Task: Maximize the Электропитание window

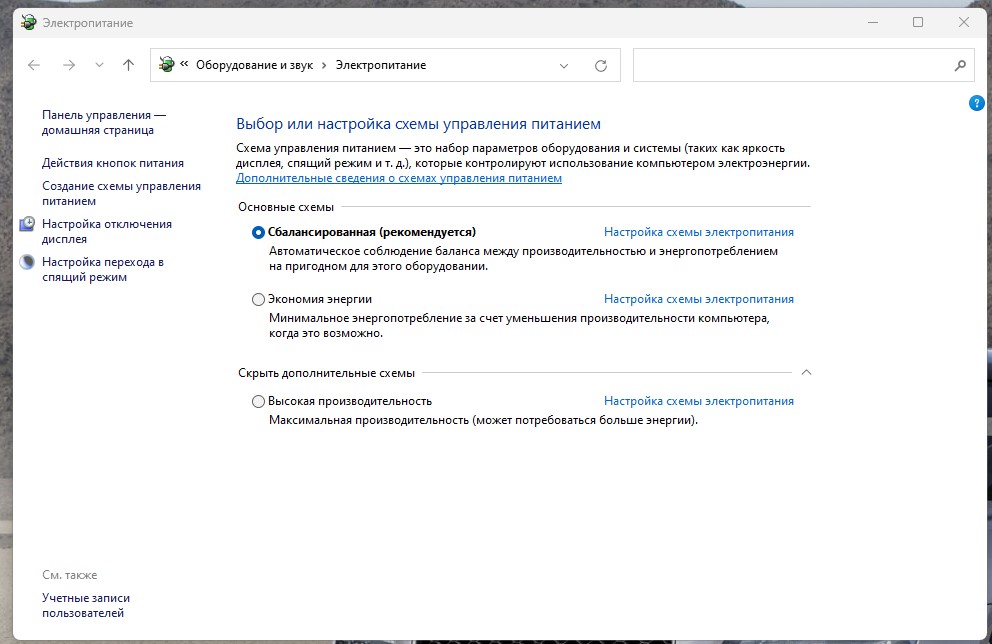Action: (918, 22)
